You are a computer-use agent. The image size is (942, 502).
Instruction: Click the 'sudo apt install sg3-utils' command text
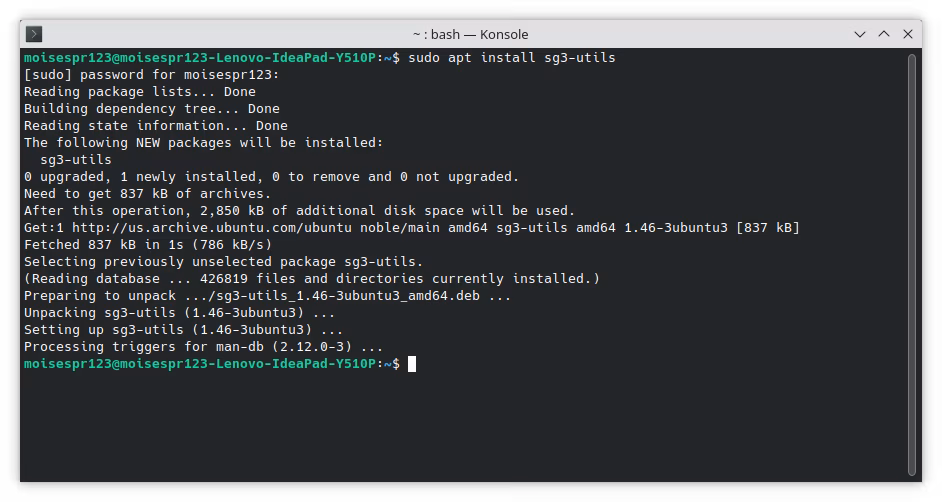click(512, 58)
